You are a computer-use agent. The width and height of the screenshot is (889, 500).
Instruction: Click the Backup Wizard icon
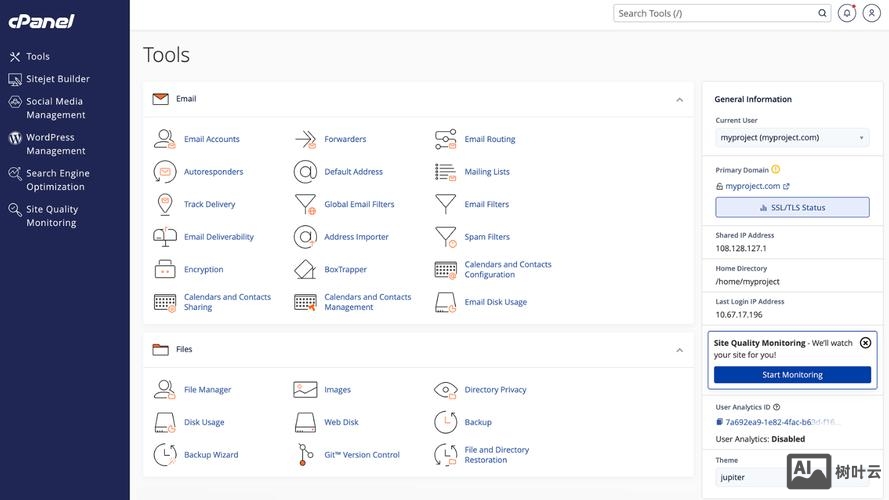point(165,455)
